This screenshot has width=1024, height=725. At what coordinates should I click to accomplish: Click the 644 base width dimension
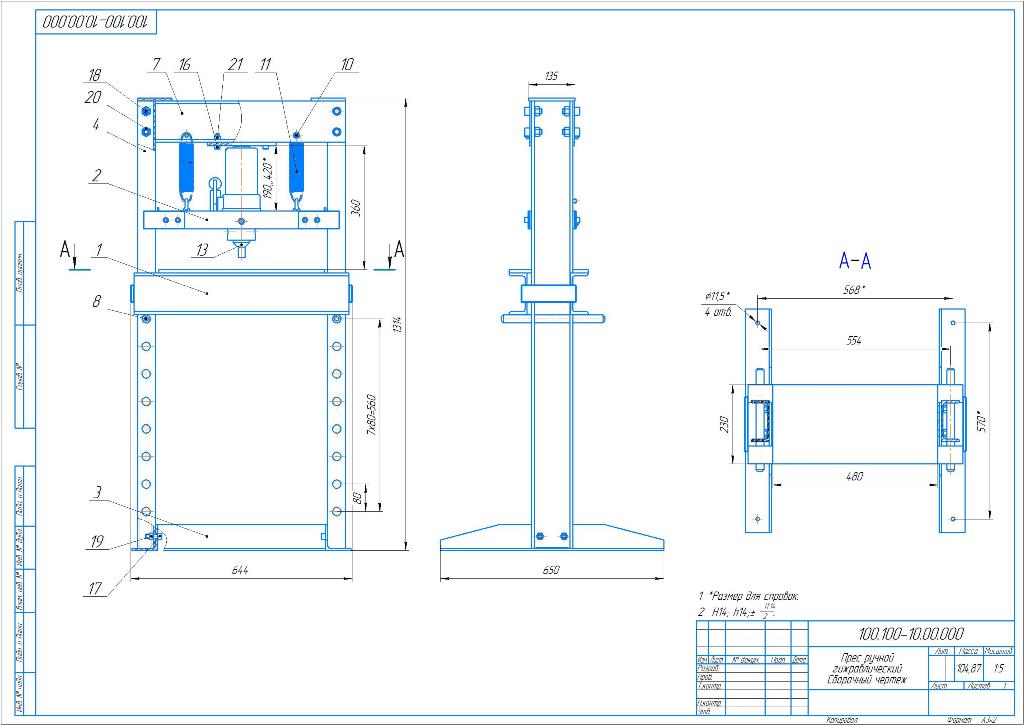(240, 569)
